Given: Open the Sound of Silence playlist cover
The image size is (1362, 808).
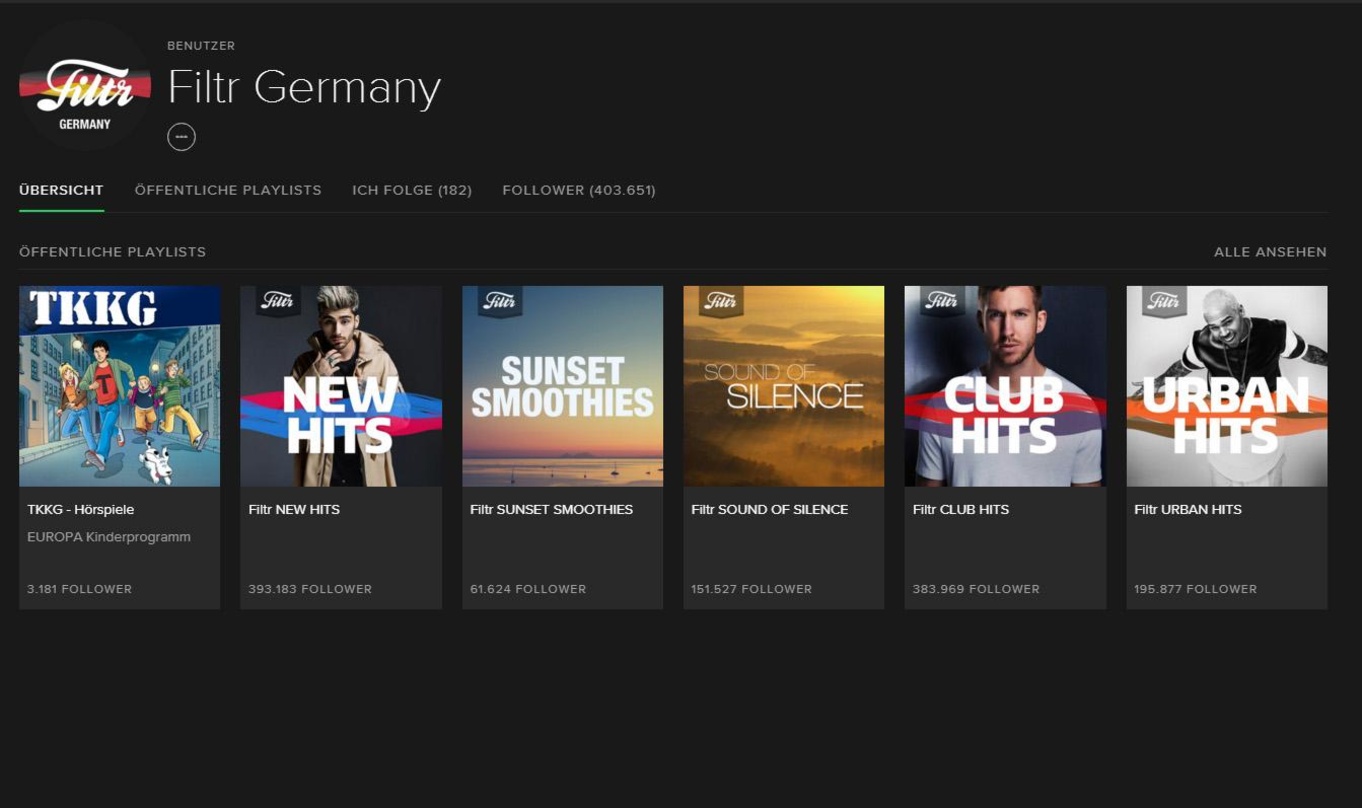Looking at the screenshot, I should (784, 386).
